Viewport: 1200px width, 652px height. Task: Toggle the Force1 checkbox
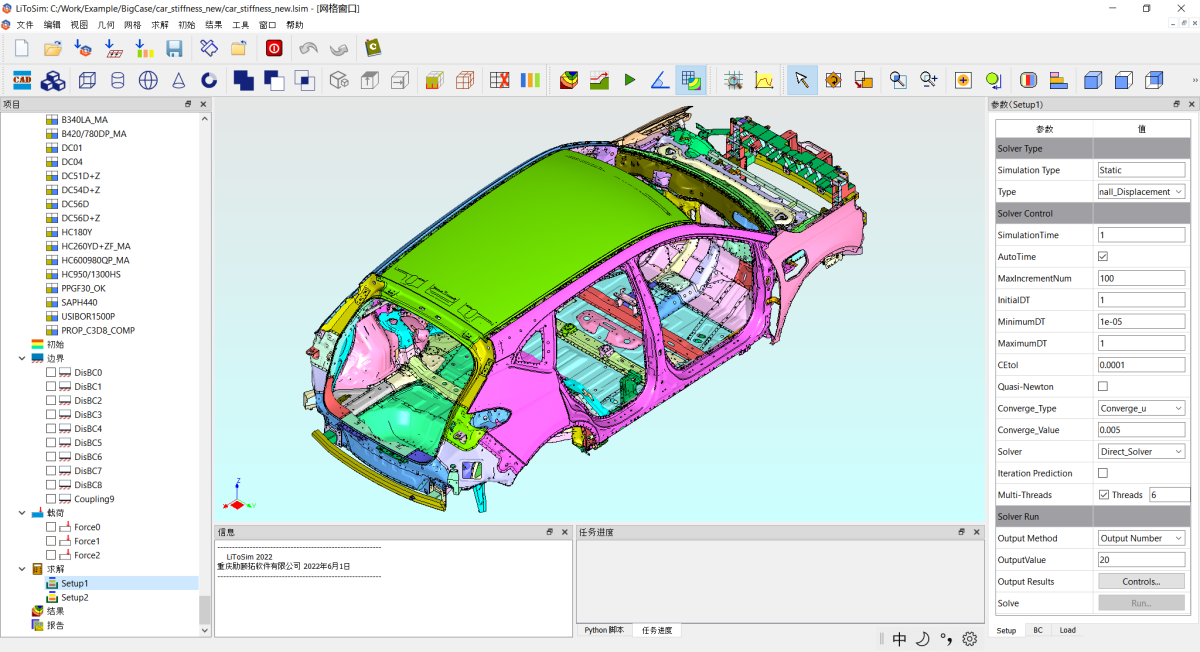coord(51,541)
